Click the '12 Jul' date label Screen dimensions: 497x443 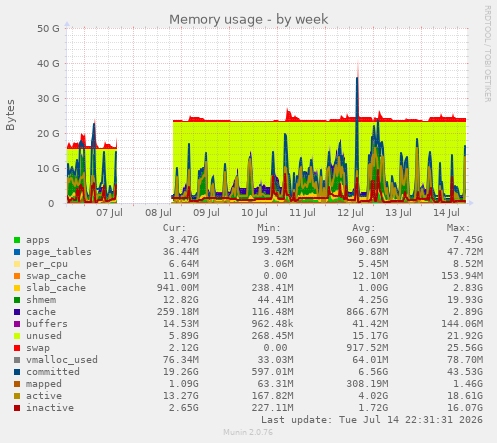click(x=350, y=213)
